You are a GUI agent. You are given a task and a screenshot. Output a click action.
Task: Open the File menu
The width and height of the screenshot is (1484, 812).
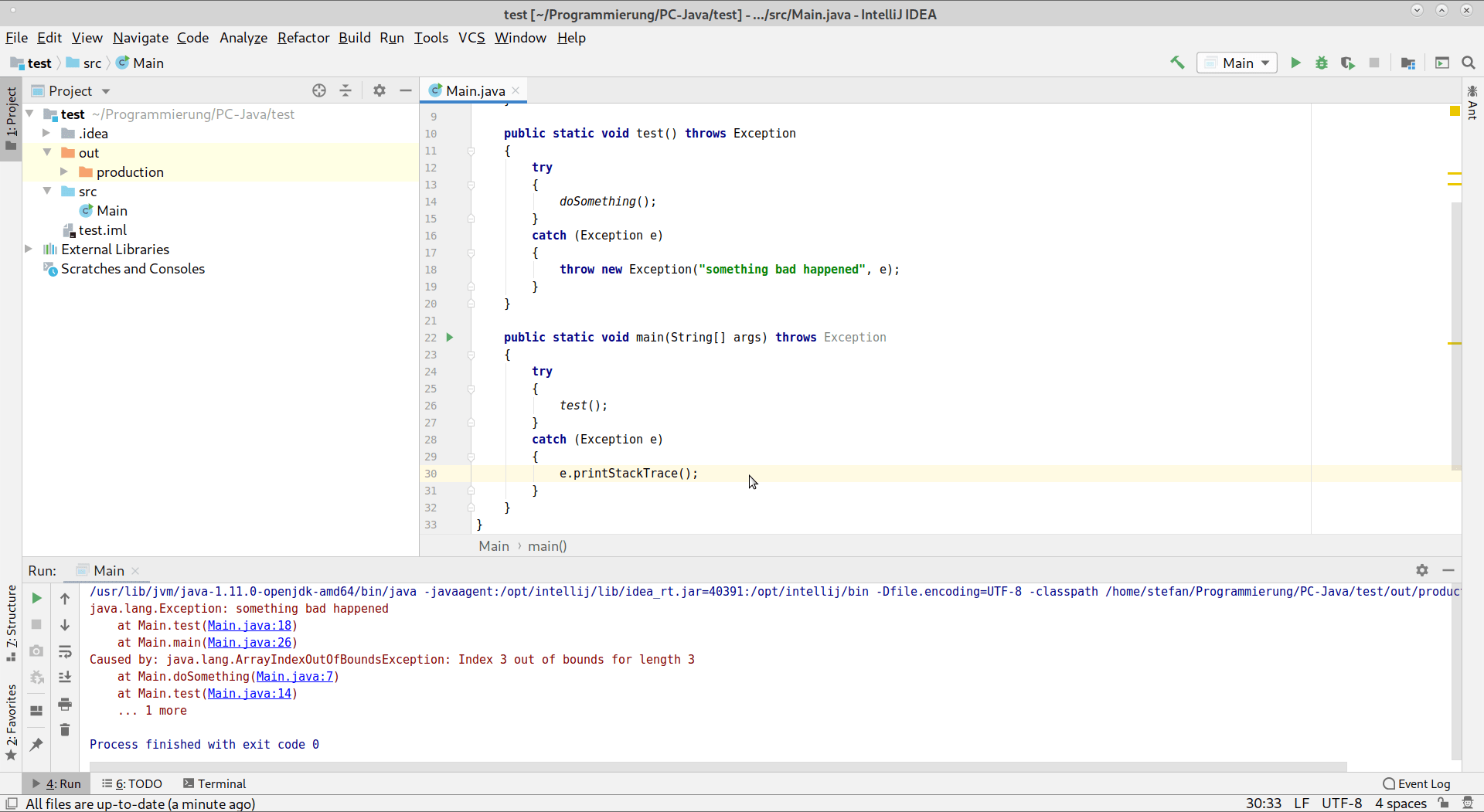click(16, 37)
